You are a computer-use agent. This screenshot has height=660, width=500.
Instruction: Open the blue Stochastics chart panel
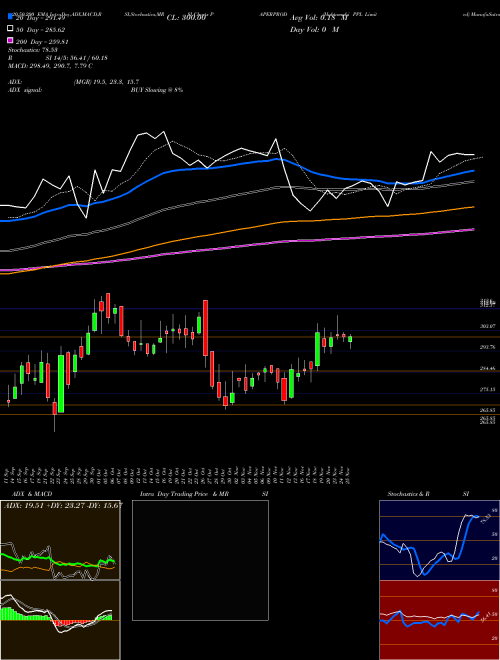click(x=439, y=540)
